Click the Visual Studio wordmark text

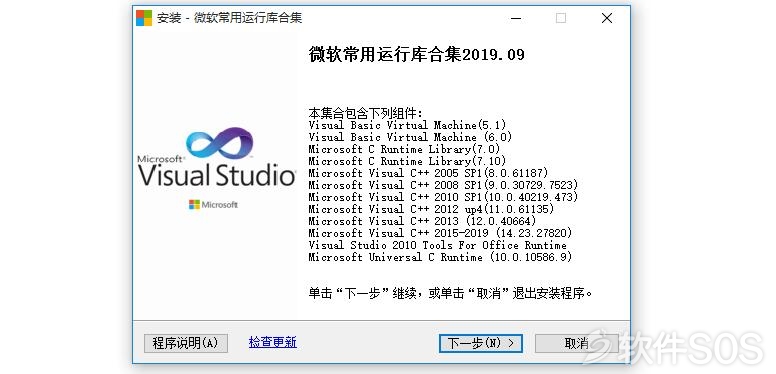click(217, 176)
